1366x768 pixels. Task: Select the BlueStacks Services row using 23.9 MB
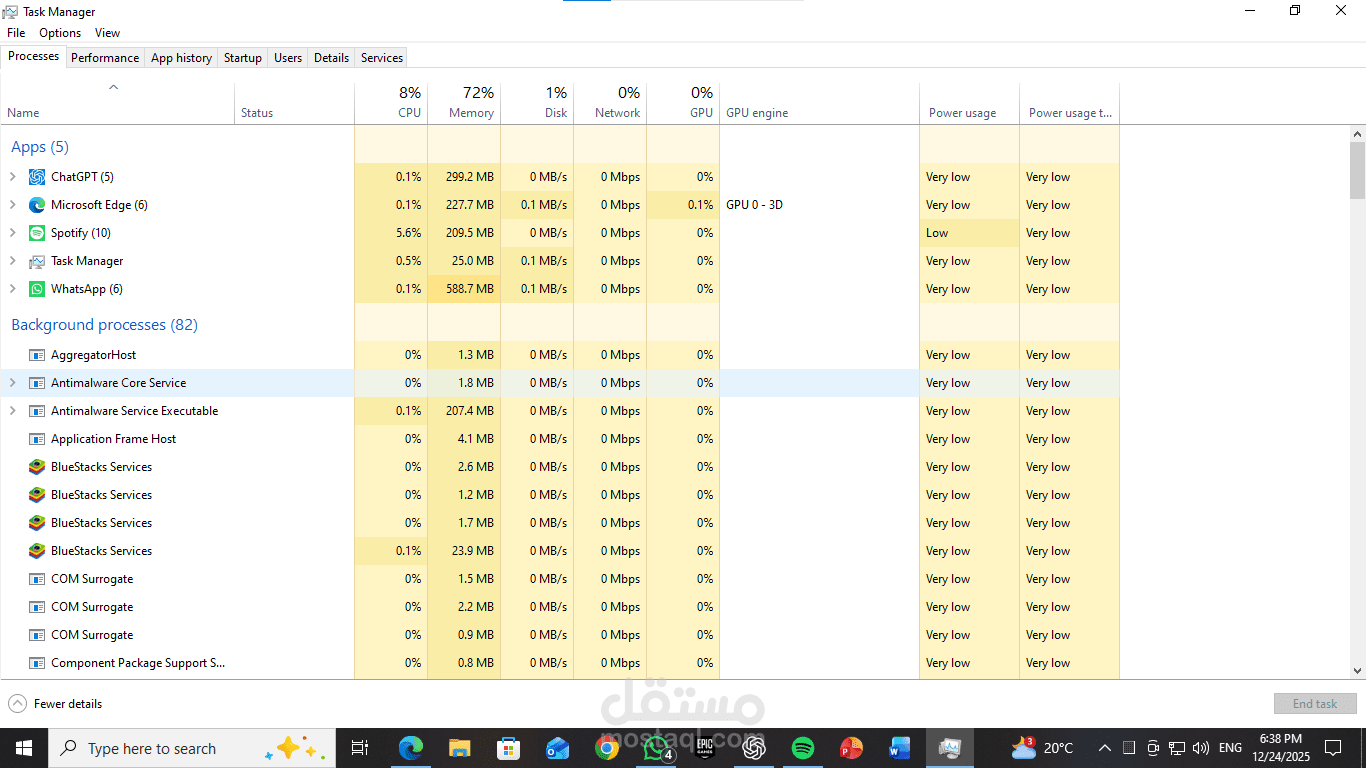click(x=560, y=551)
